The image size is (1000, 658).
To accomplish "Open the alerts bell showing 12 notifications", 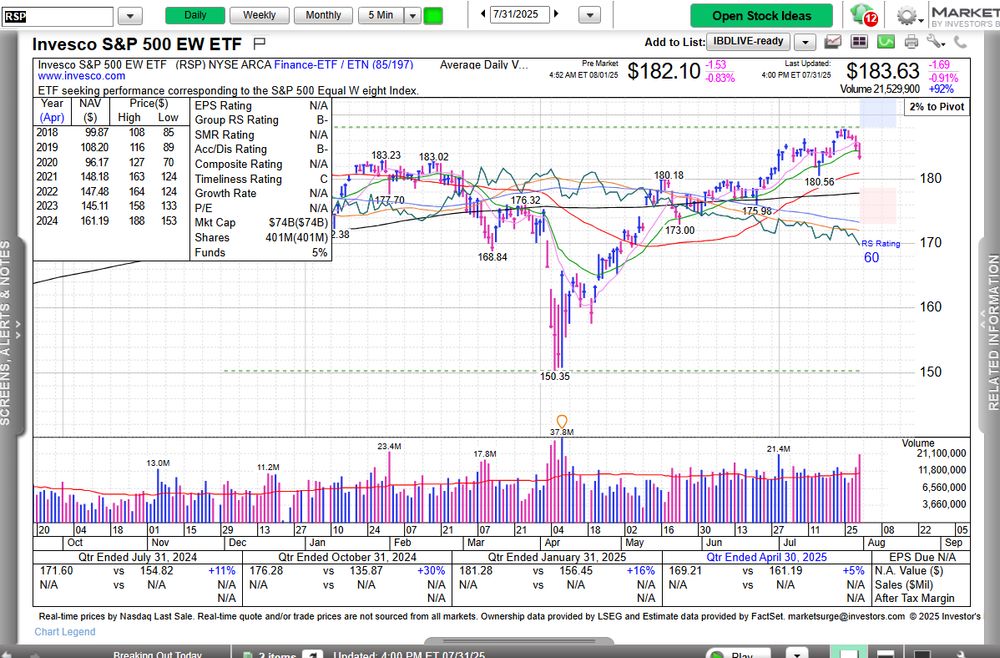I will 864,15.
